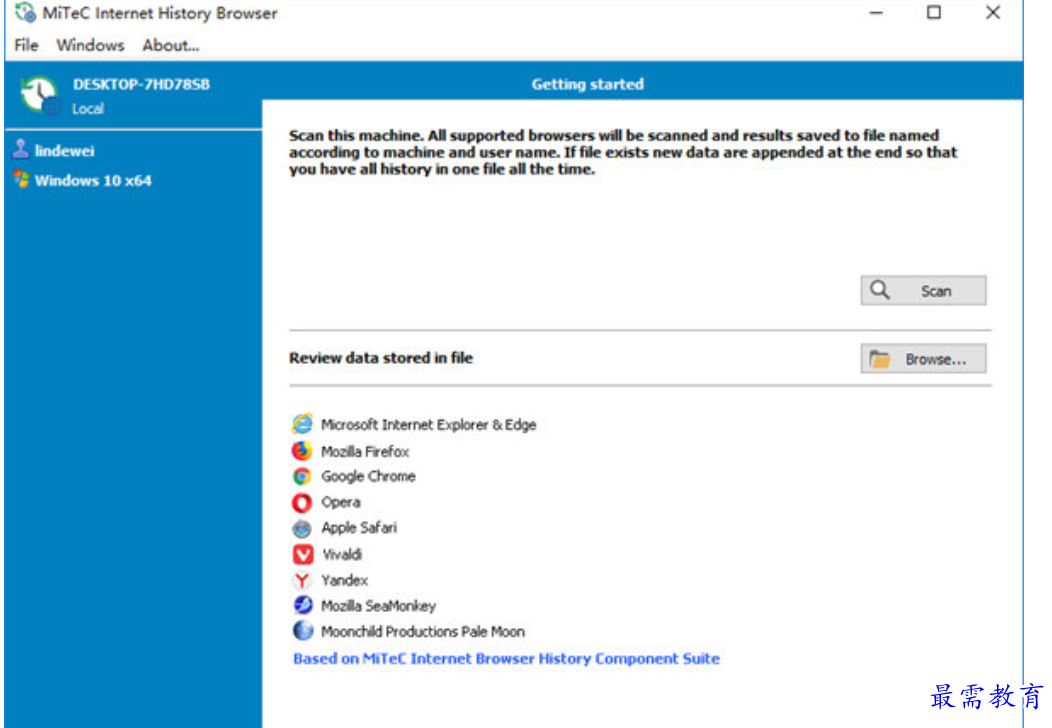Click the Microsoft Internet Explorer & Edge text

coord(428,425)
